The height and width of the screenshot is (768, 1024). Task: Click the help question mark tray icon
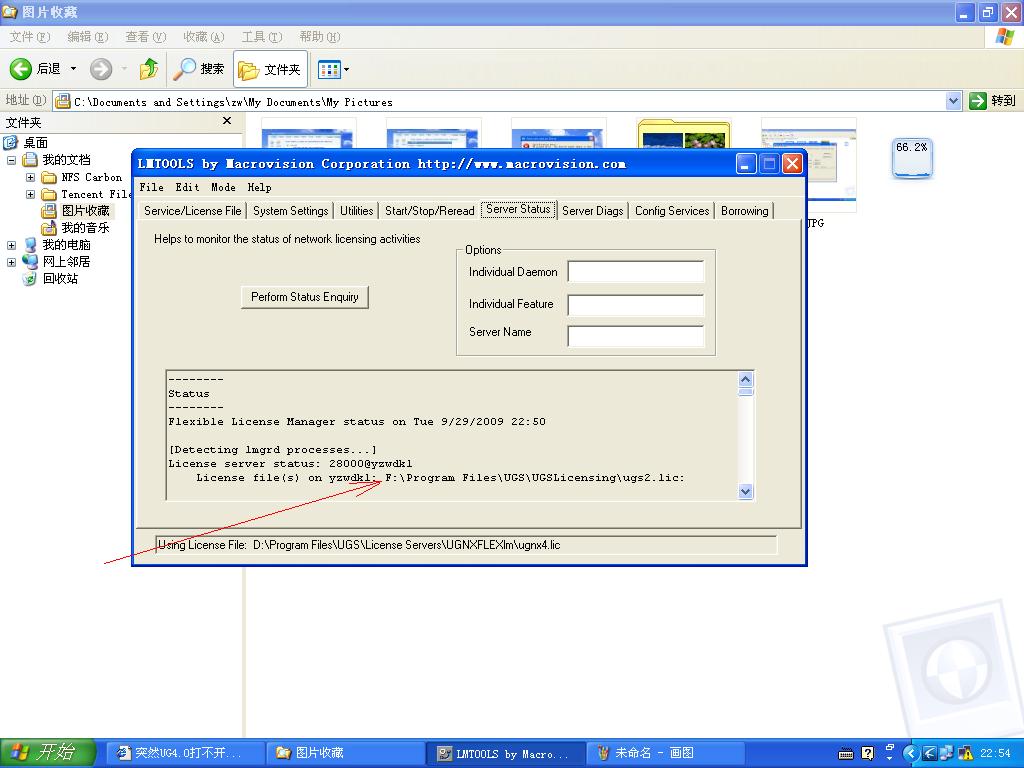point(867,753)
